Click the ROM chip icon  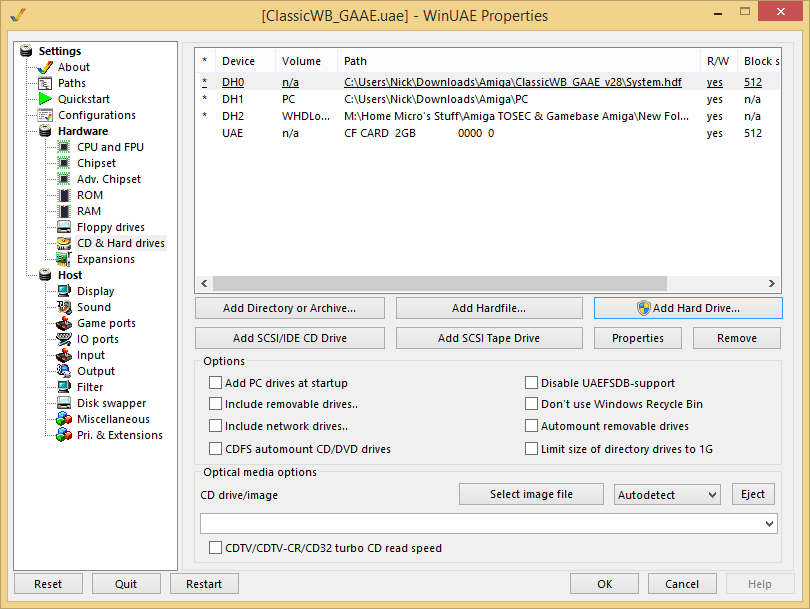click(x=64, y=195)
